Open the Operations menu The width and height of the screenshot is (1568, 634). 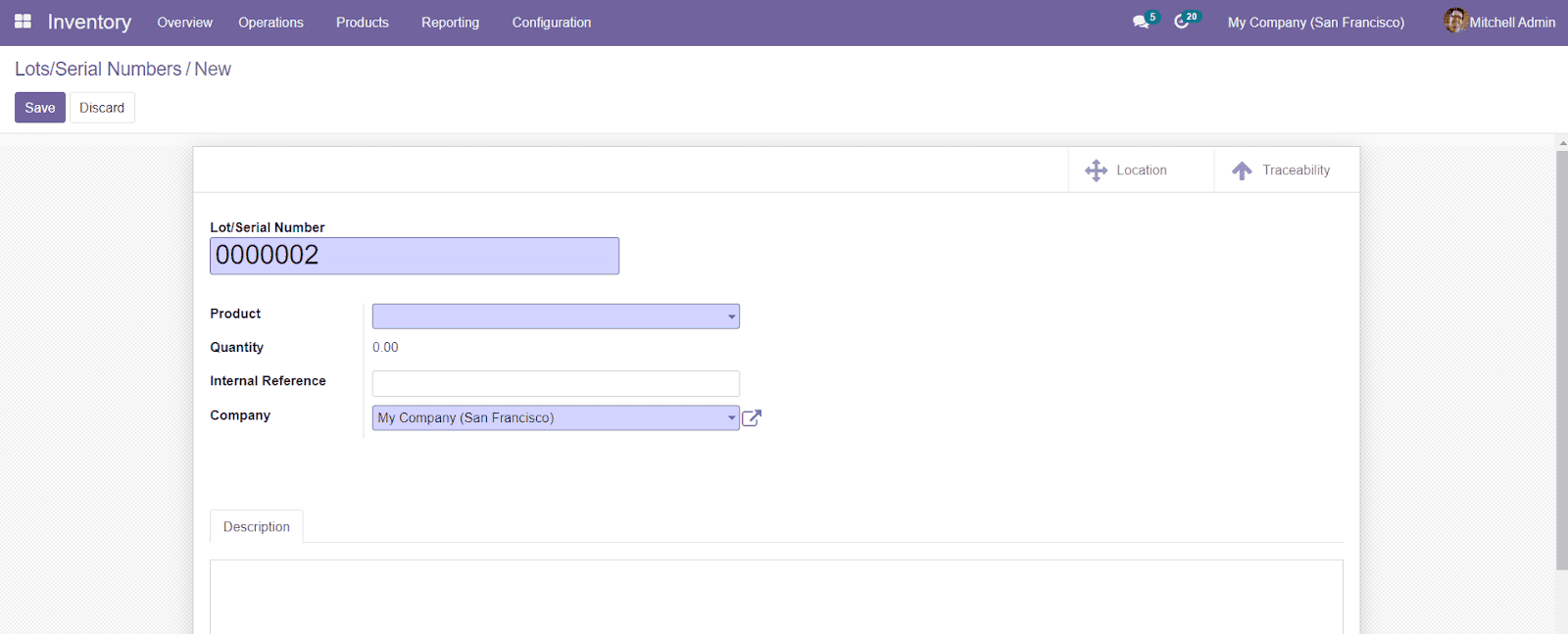coord(270,23)
